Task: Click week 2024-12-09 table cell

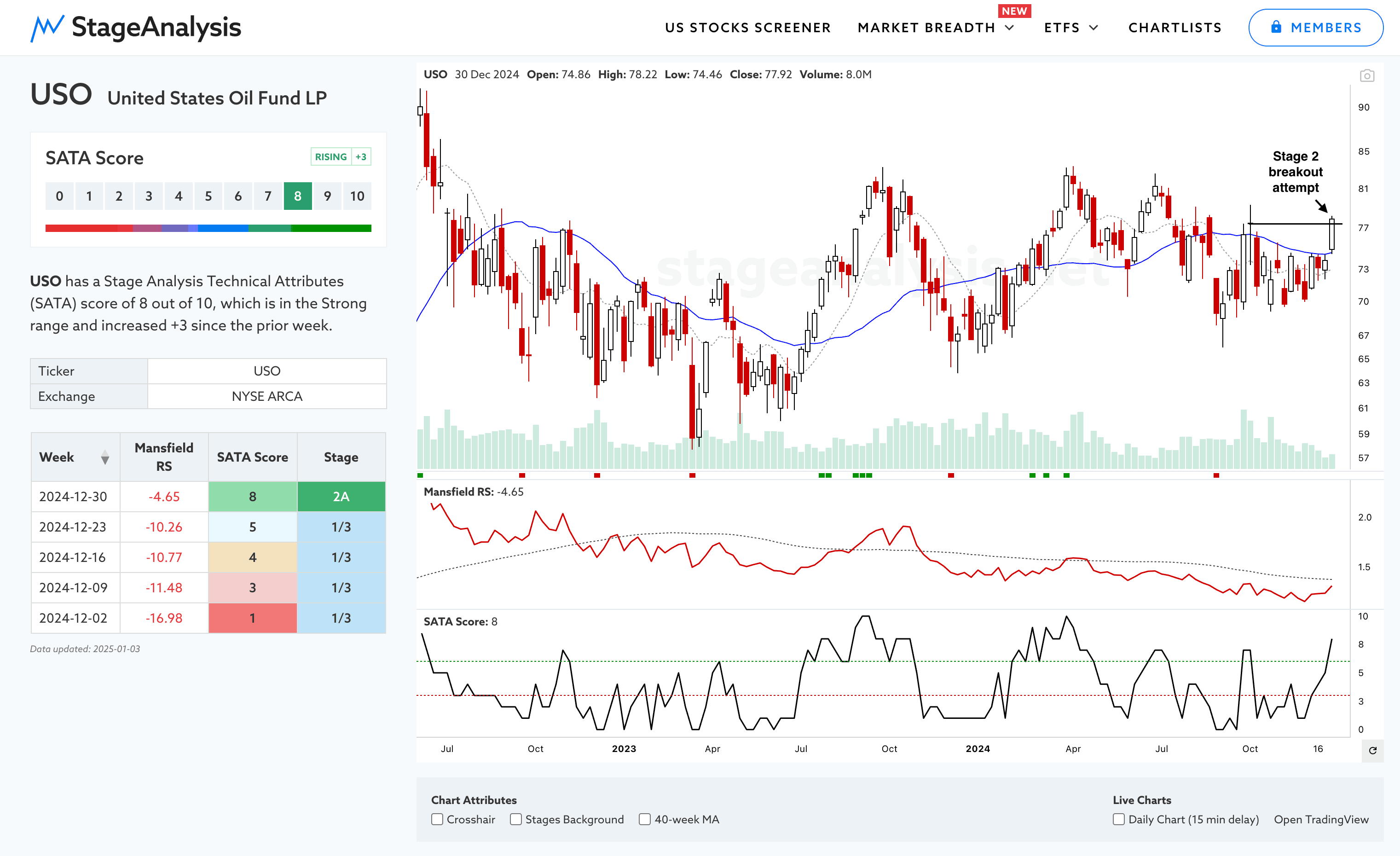Action: (75, 588)
